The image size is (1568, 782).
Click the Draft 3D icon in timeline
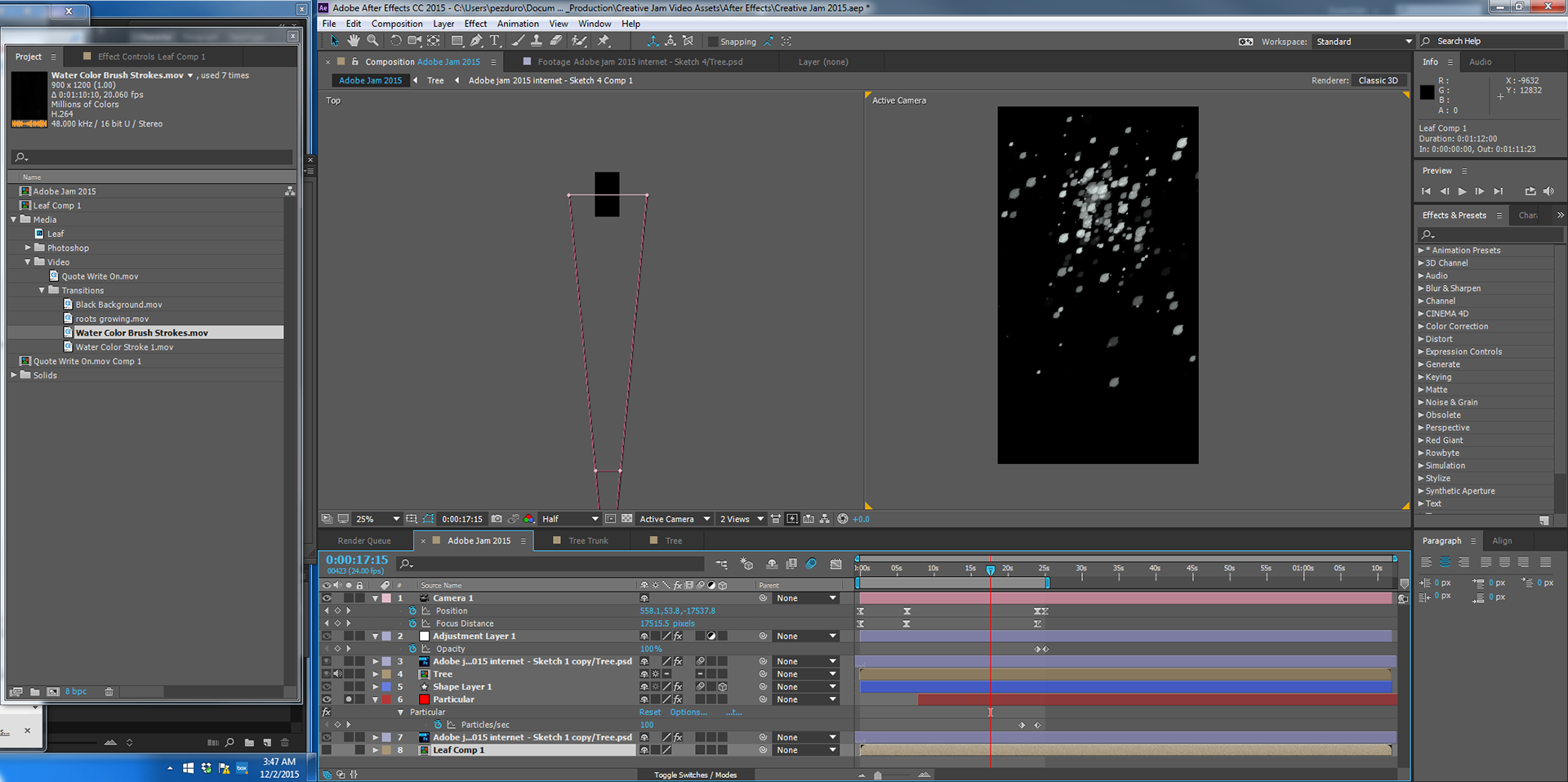coord(746,564)
